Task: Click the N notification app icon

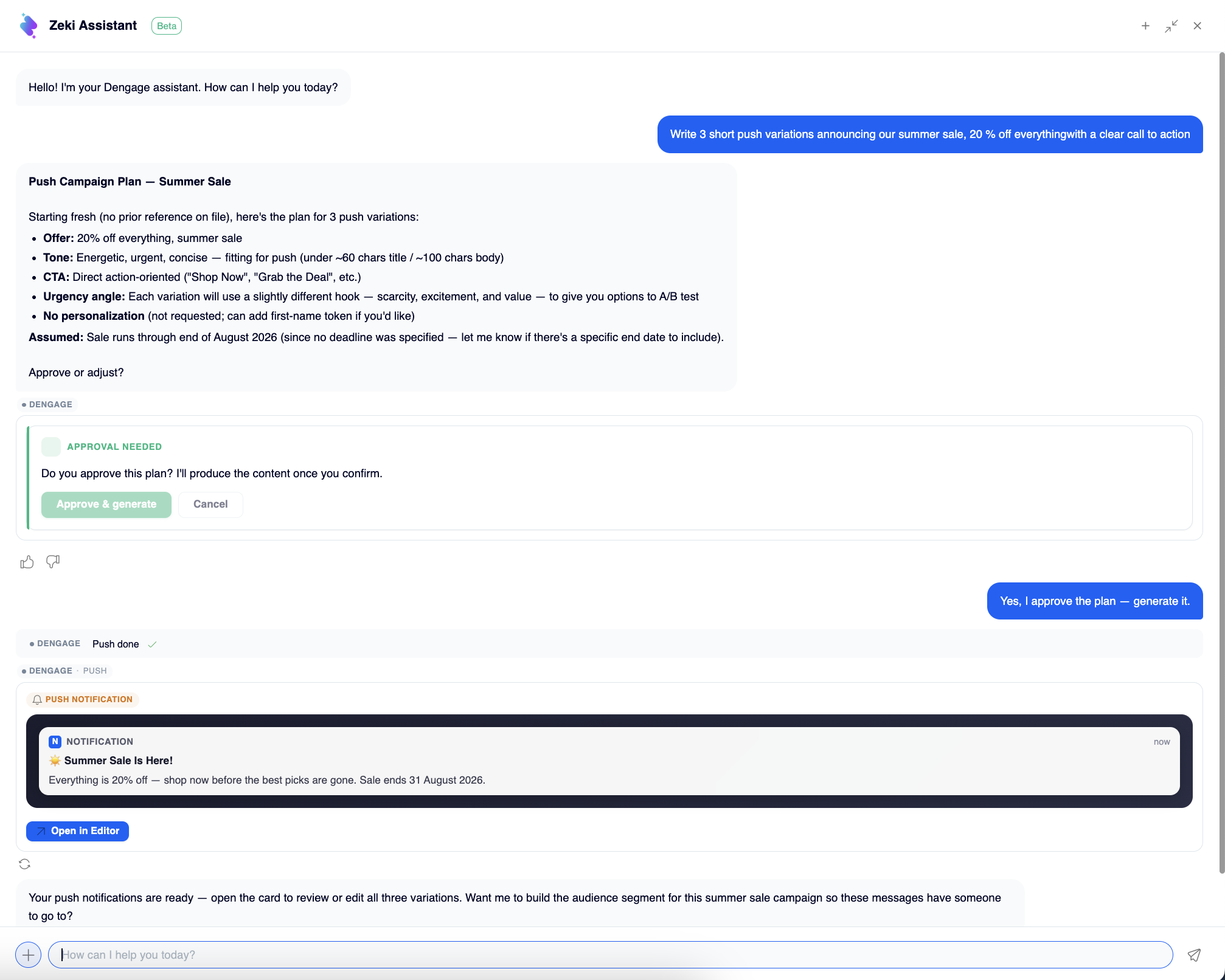Action: click(x=55, y=742)
